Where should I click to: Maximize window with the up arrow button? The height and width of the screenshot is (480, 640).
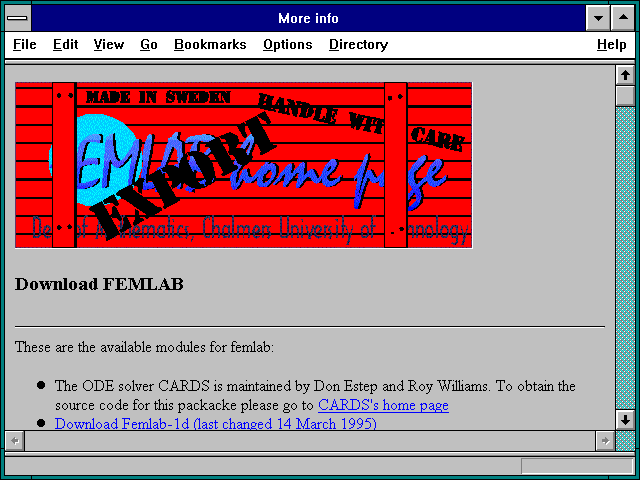[623, 18]
